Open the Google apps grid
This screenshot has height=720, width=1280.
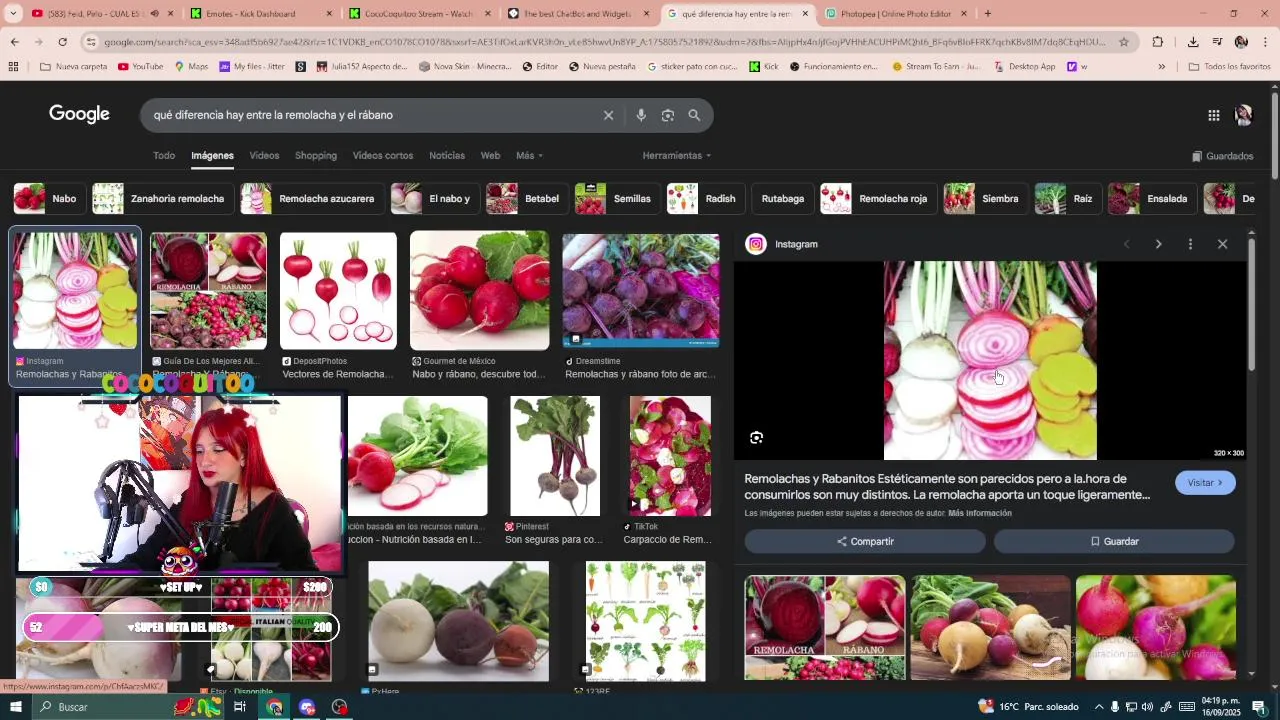[x=1213, y=115]
